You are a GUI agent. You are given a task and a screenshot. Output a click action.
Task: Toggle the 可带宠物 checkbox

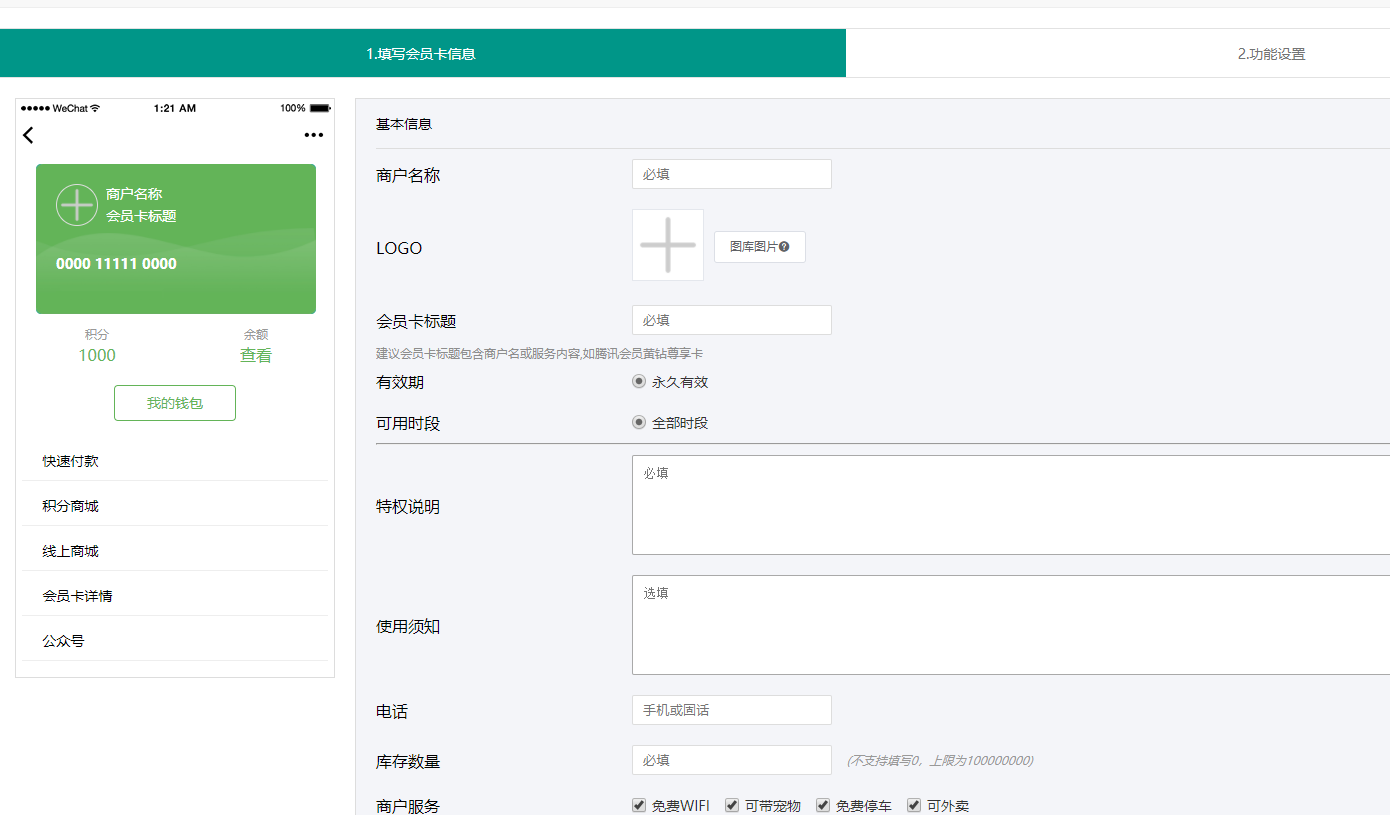732,805
